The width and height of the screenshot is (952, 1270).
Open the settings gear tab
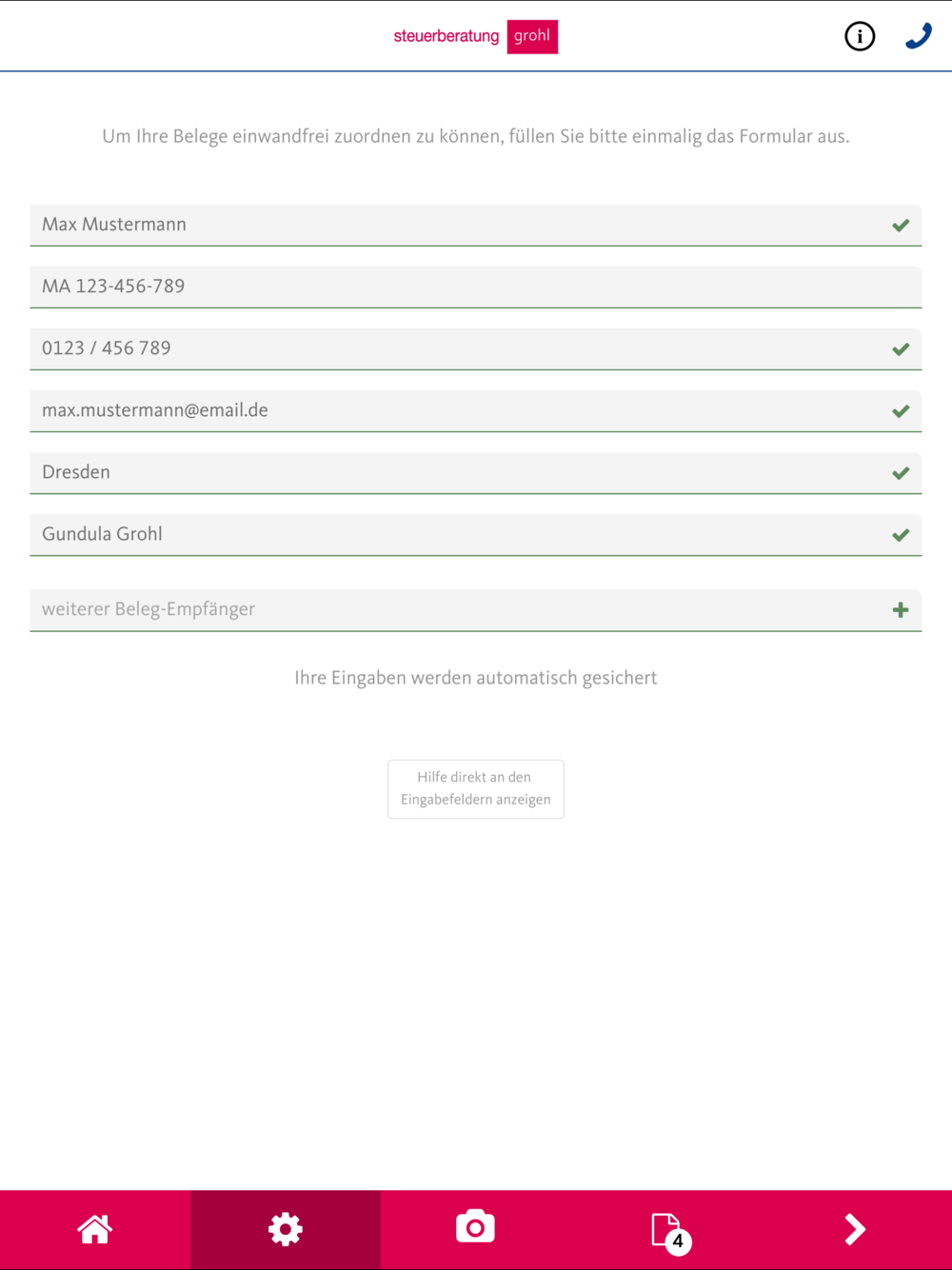coord(286,1229)
